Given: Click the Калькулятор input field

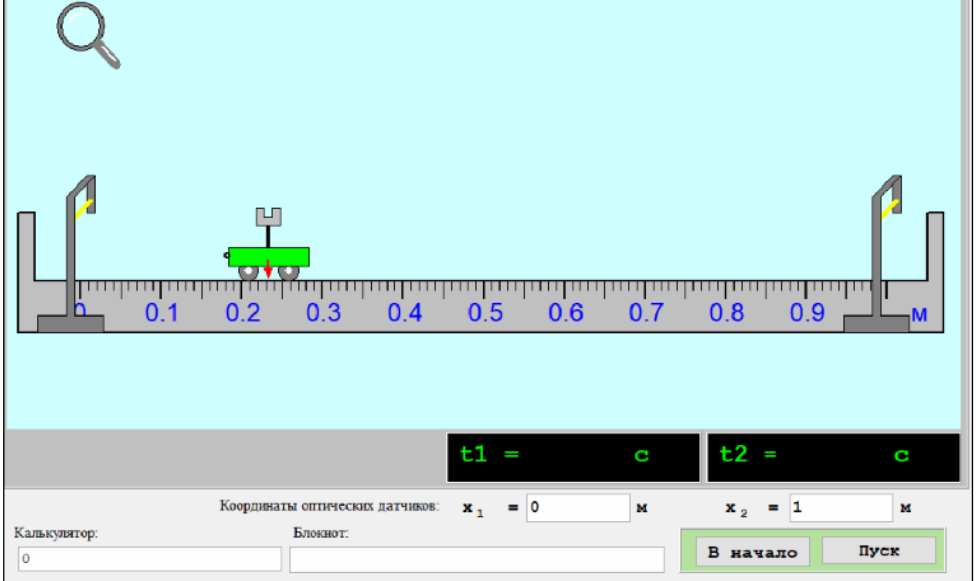Looking at the screenshot, I should pyautogui.click(x=149, y=559).
